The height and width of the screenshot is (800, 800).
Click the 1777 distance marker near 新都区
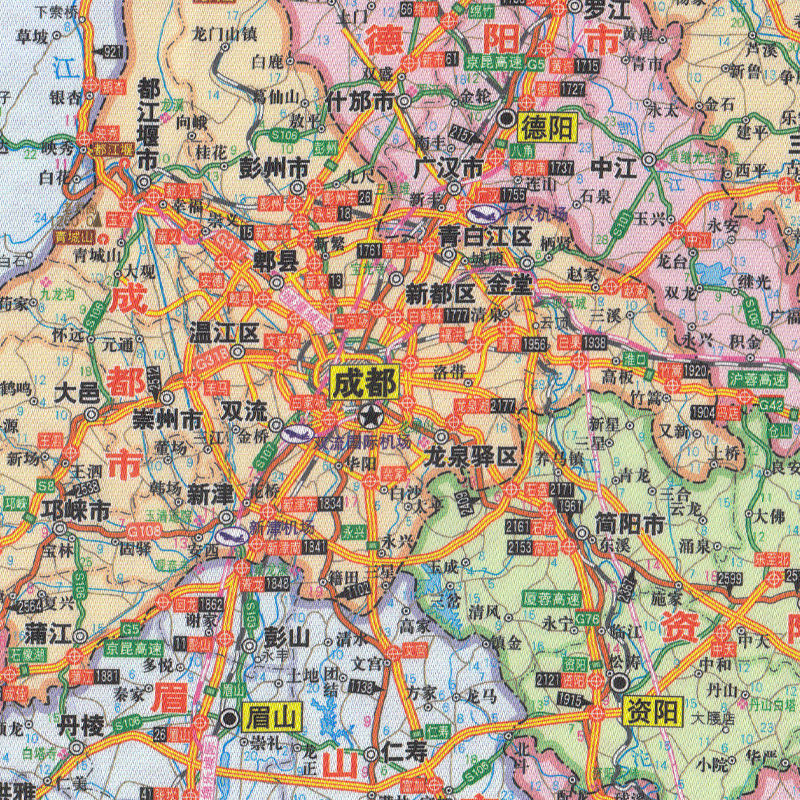(x=456, y=316)
